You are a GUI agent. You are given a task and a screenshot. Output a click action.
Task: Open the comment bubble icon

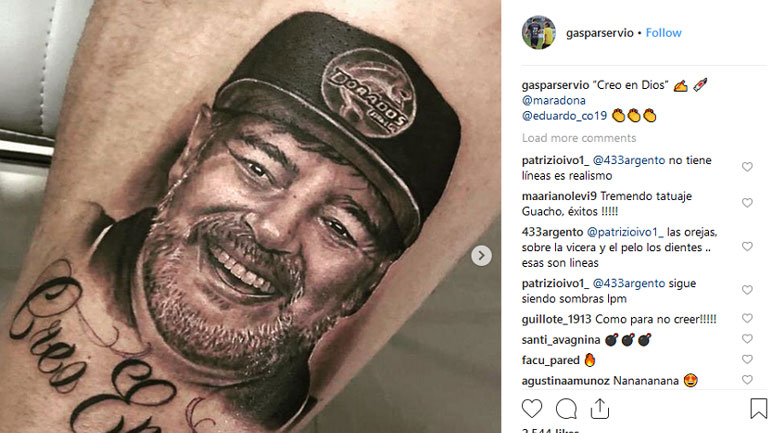point(566,409)
